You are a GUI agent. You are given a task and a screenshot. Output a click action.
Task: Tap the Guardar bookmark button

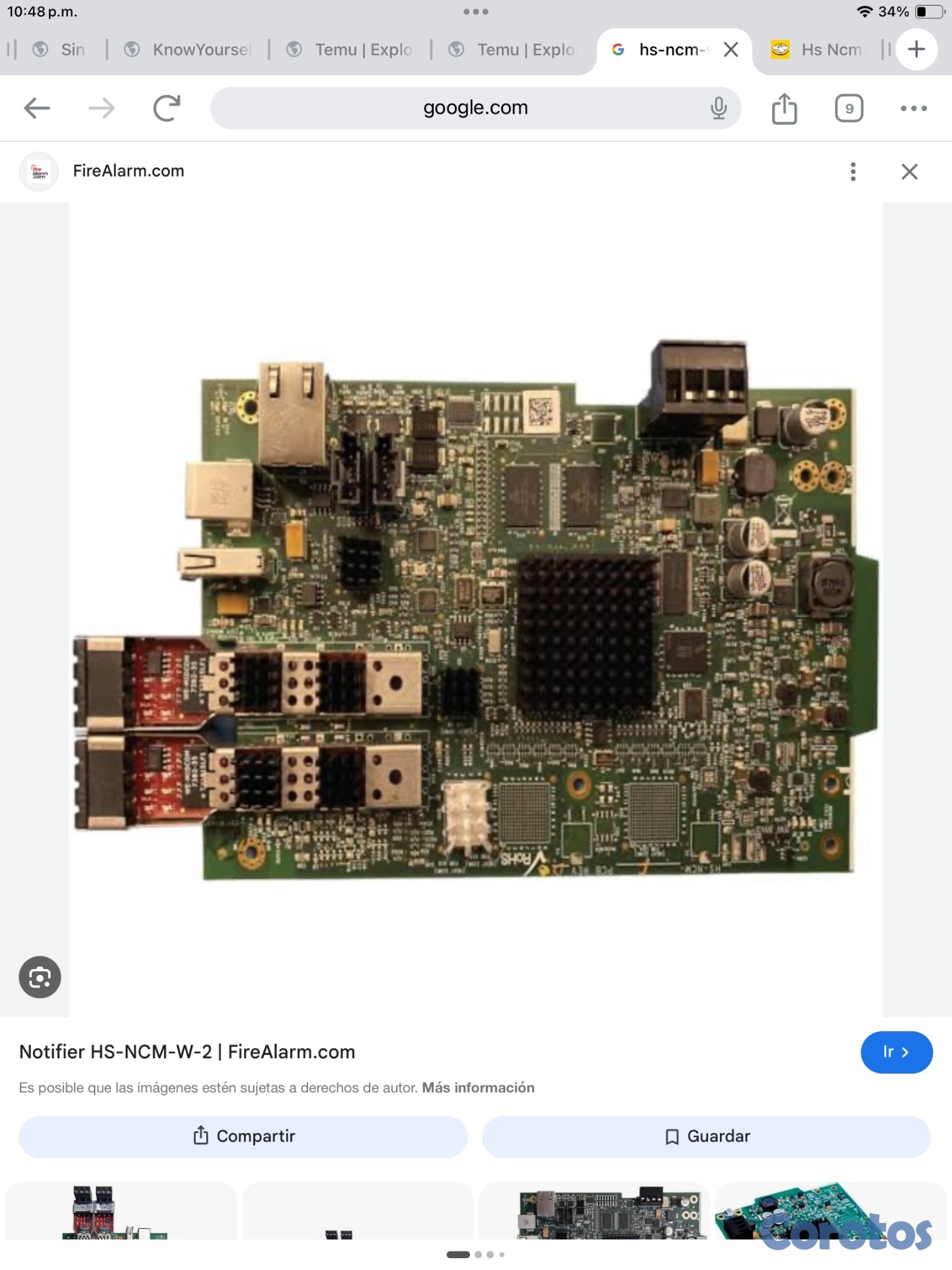pyautogui.click(x=706, y=1136)
